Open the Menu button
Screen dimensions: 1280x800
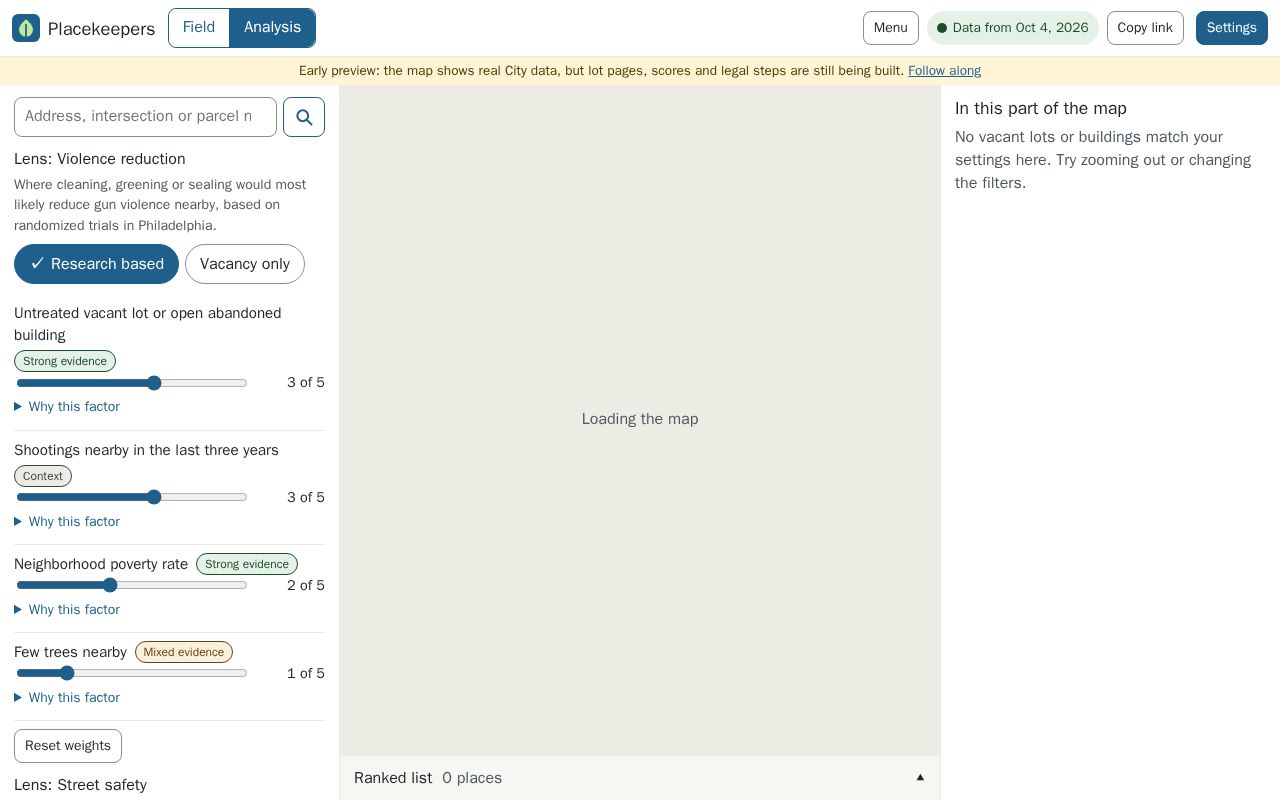tap(891, 28)
